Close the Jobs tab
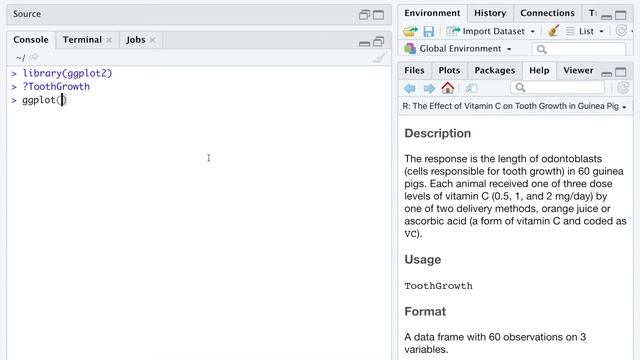The image size is (640, 360). pyautogui.click(x=153, y=40)
